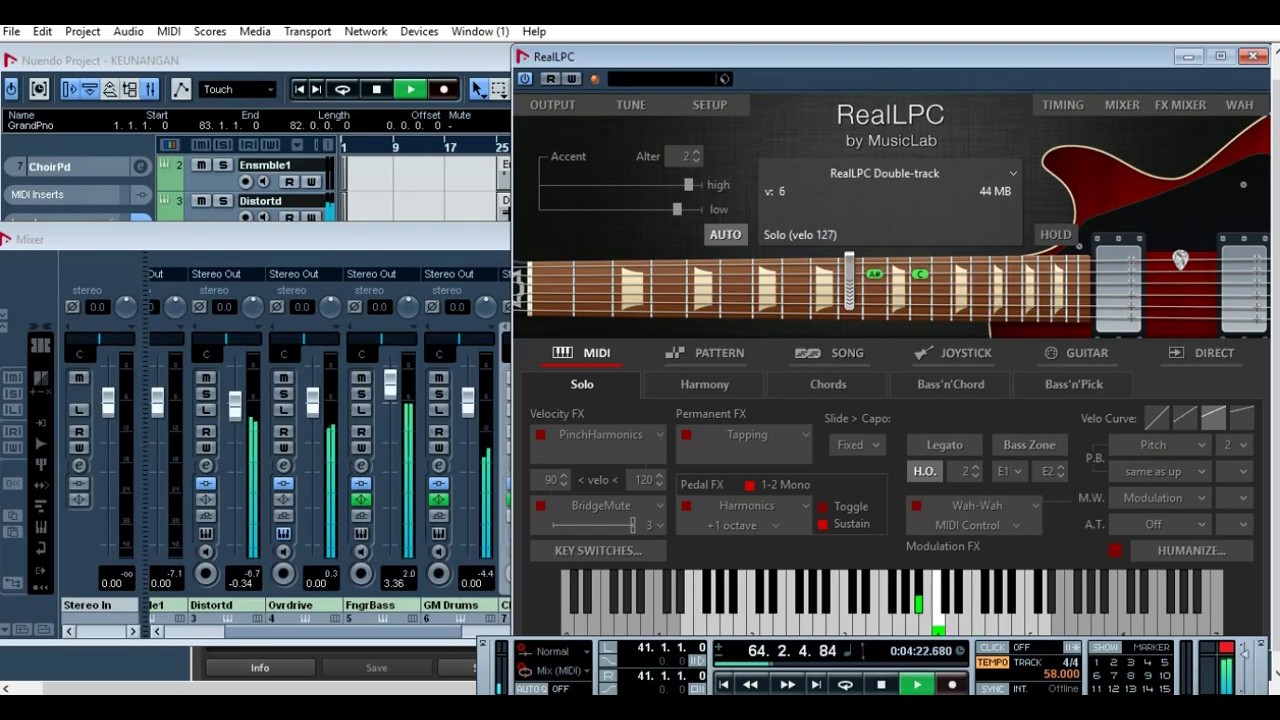Click the green play button in project toolbar
This screenshot has width=1280, height=720.
[x=410, y=90]
